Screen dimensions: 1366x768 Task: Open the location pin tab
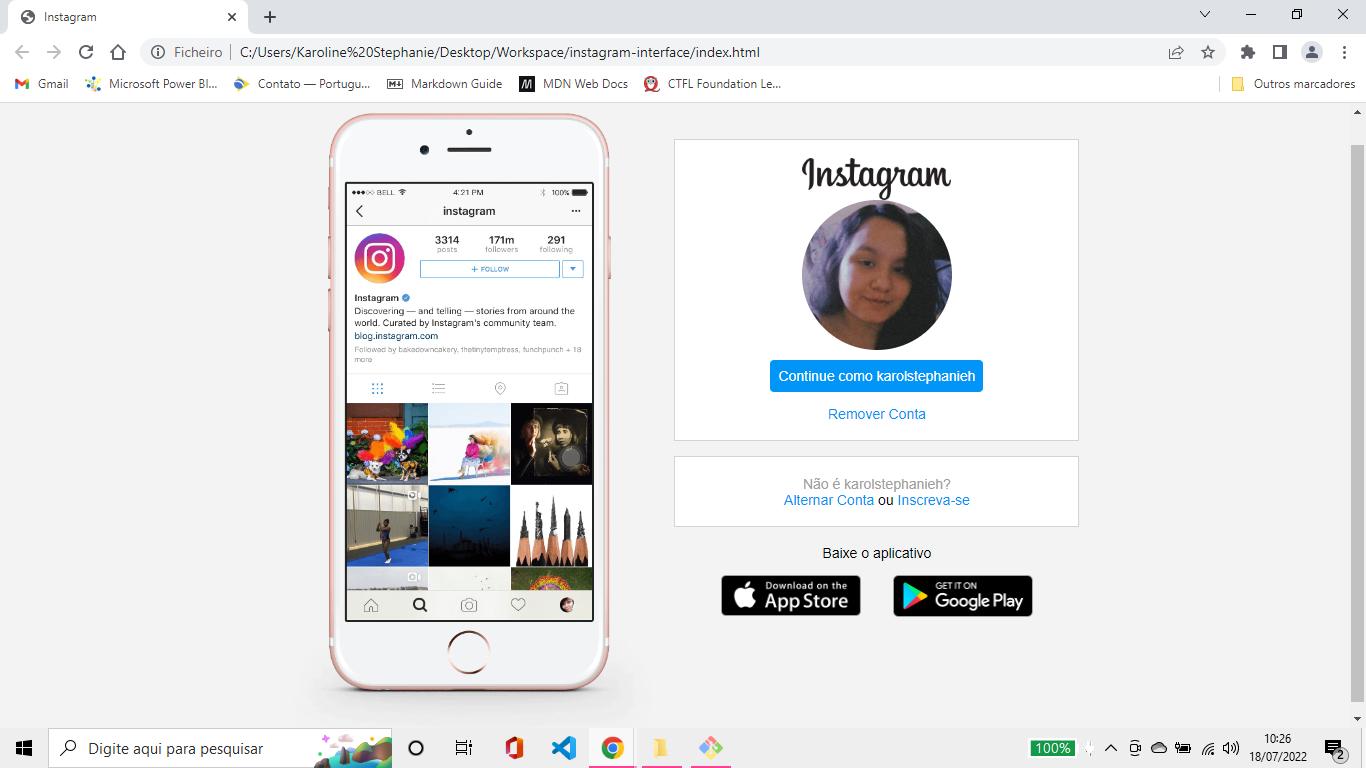pyautogui.click(x=500, y=388)
